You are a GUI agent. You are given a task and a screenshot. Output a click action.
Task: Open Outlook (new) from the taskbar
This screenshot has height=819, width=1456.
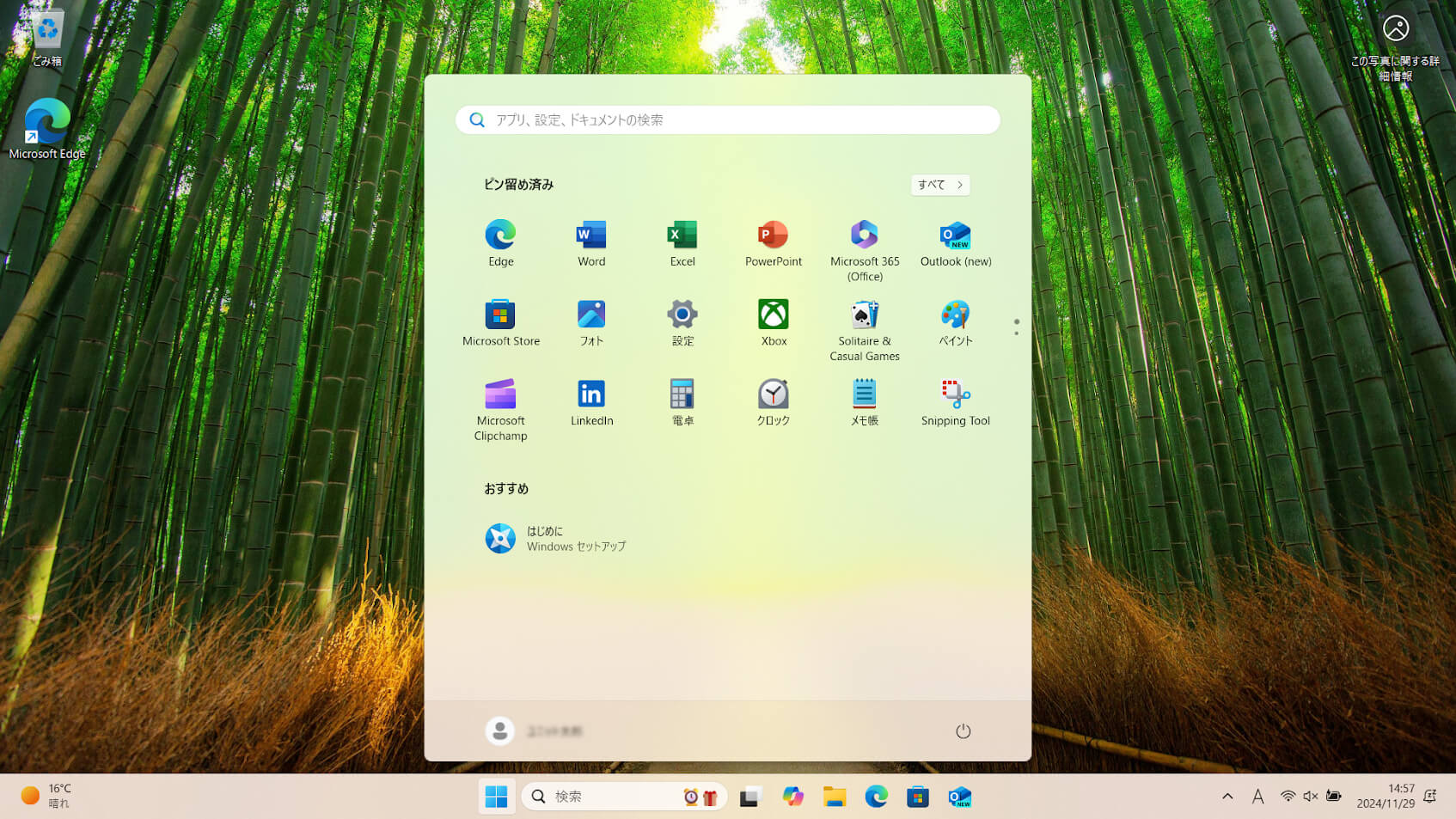[959, 797]
